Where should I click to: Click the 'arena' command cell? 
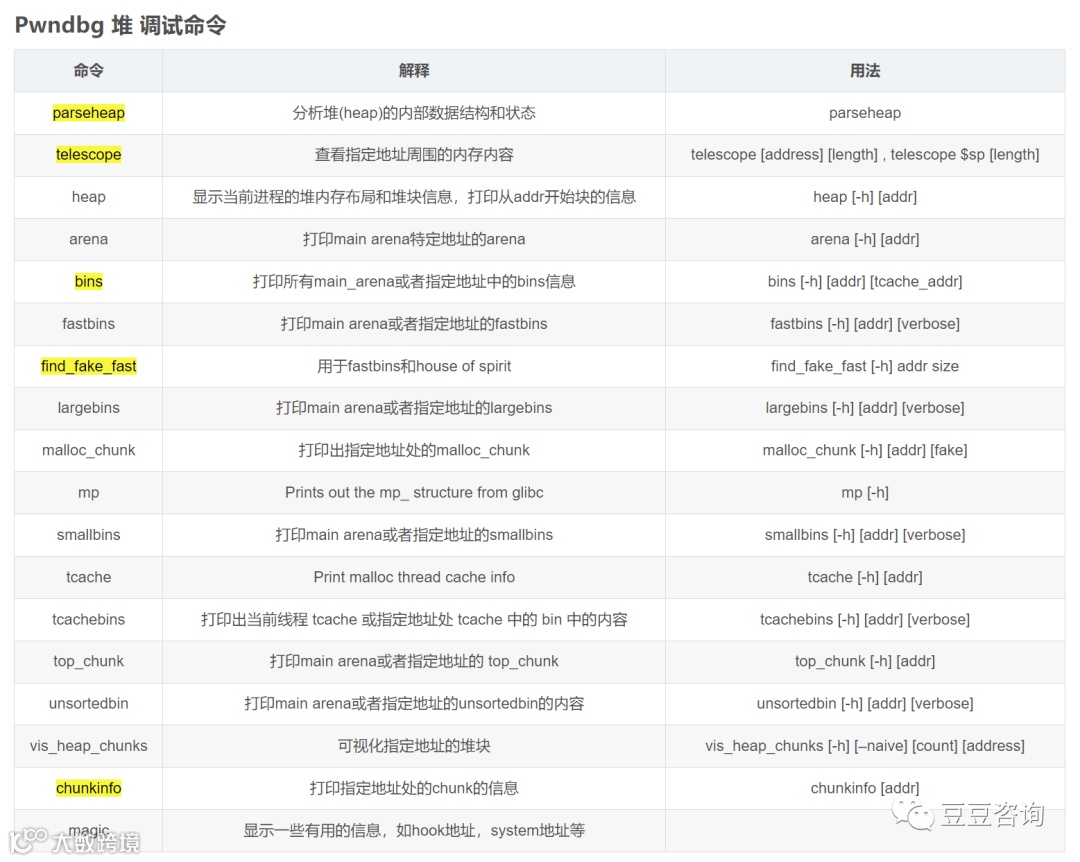click(x=88, y=239)
